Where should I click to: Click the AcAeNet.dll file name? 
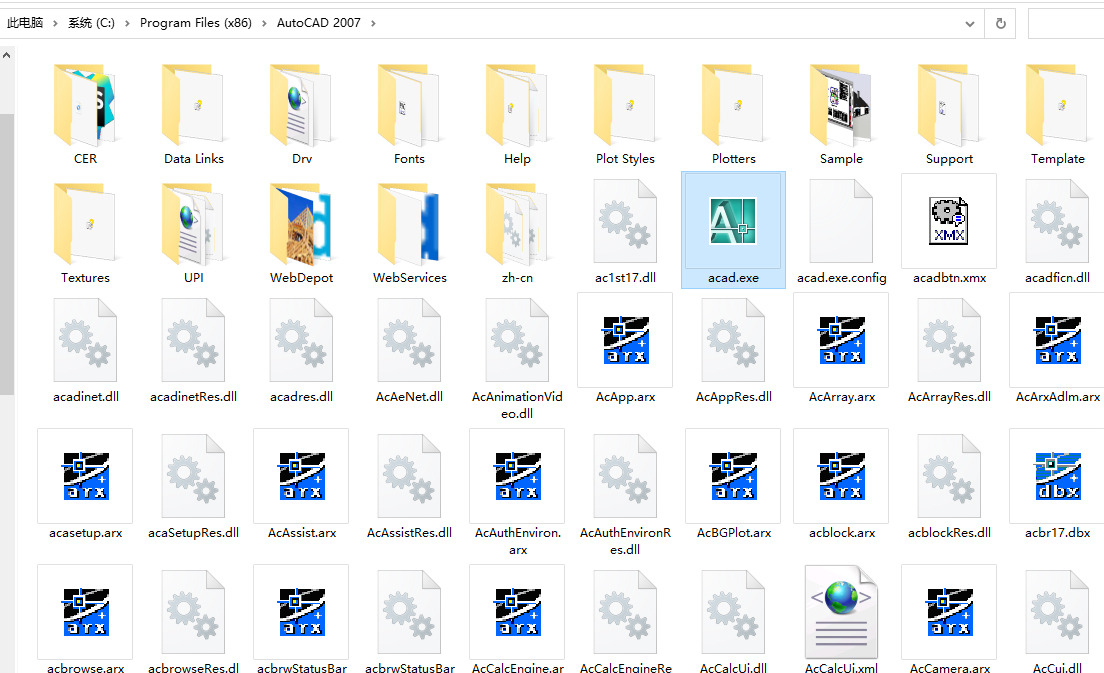pyautogui.click(x=409, y=397)
